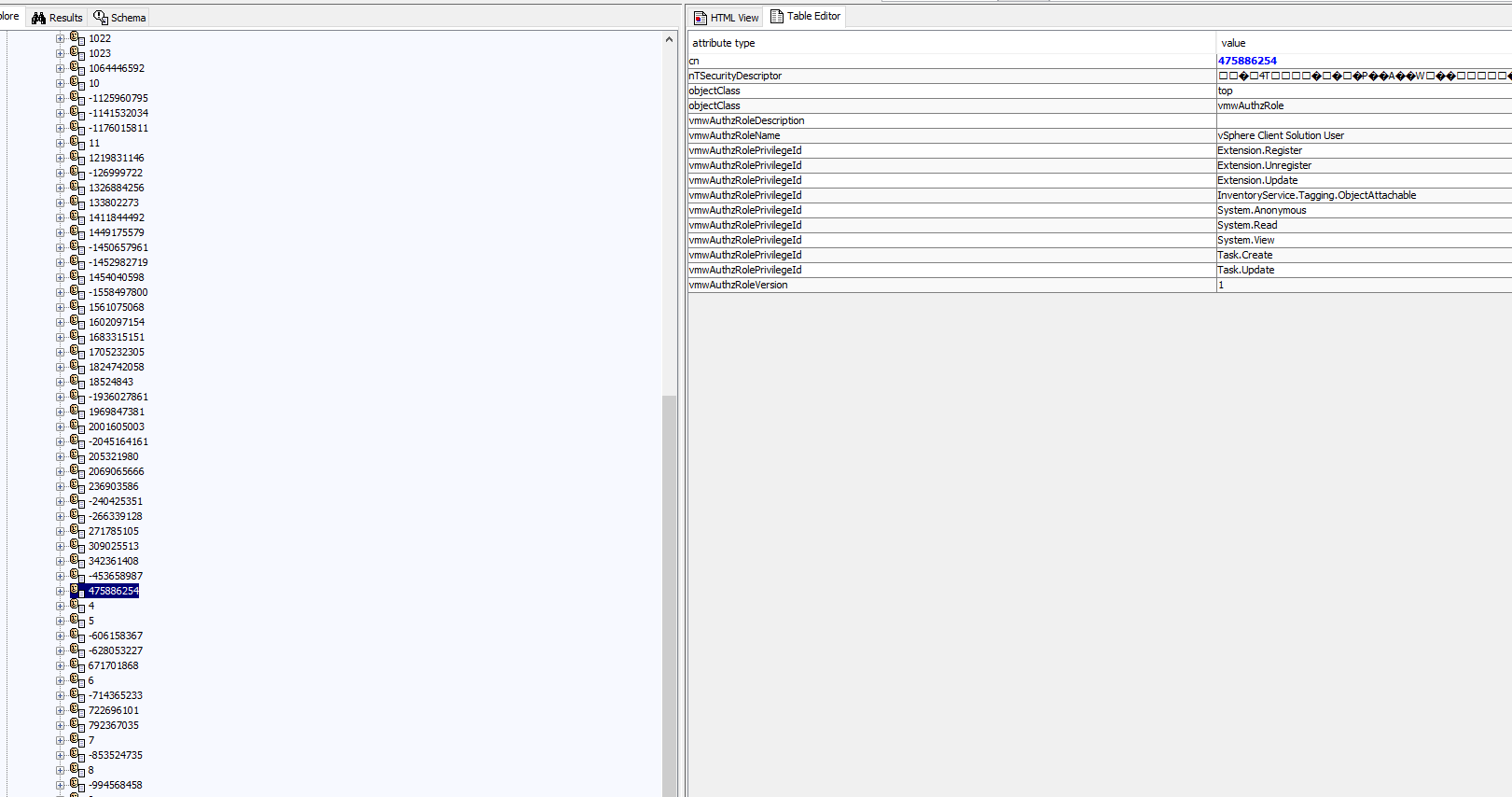Click the entry icon for node -853524735
Image resolution: width=1512 pixels, height=797 pixels.
click(77, 755)
